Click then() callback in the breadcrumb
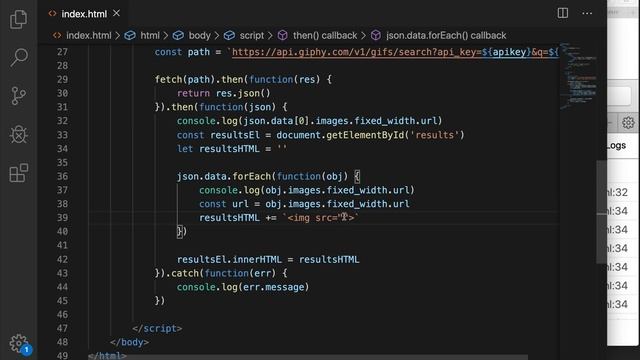This screenshot has width=640, height=360. click(x=325, y=36)
